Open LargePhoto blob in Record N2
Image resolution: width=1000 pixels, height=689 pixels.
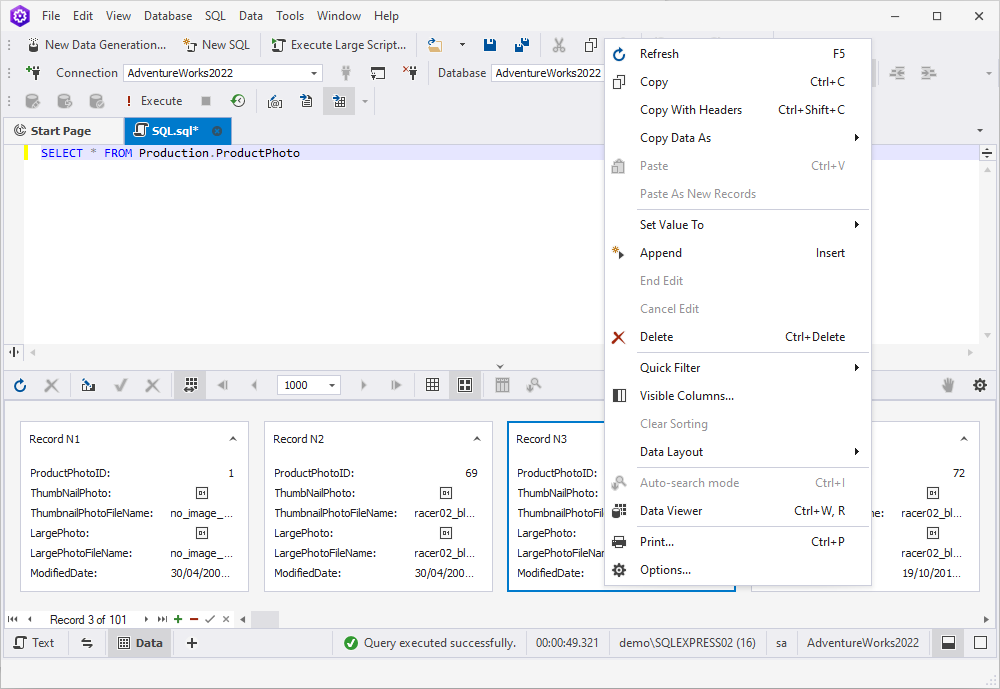446,533
